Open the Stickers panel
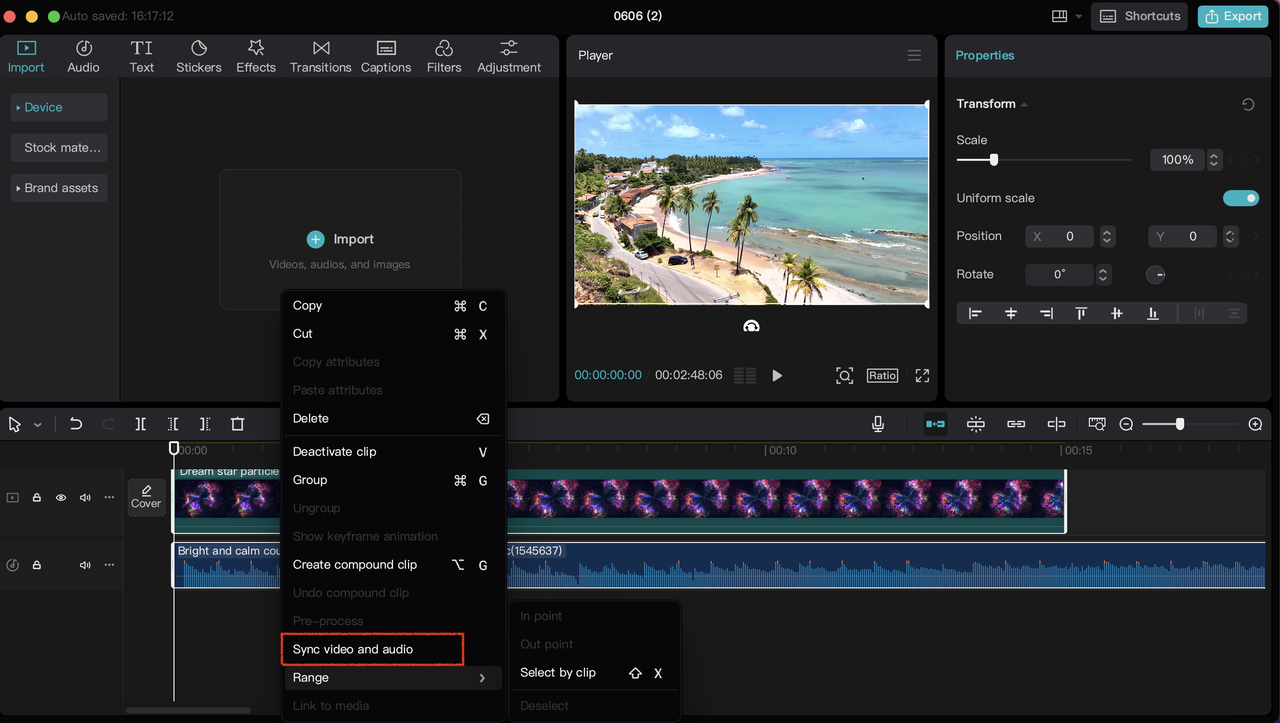The width and height of the screenshot is (1280, 723). point(198,55)
